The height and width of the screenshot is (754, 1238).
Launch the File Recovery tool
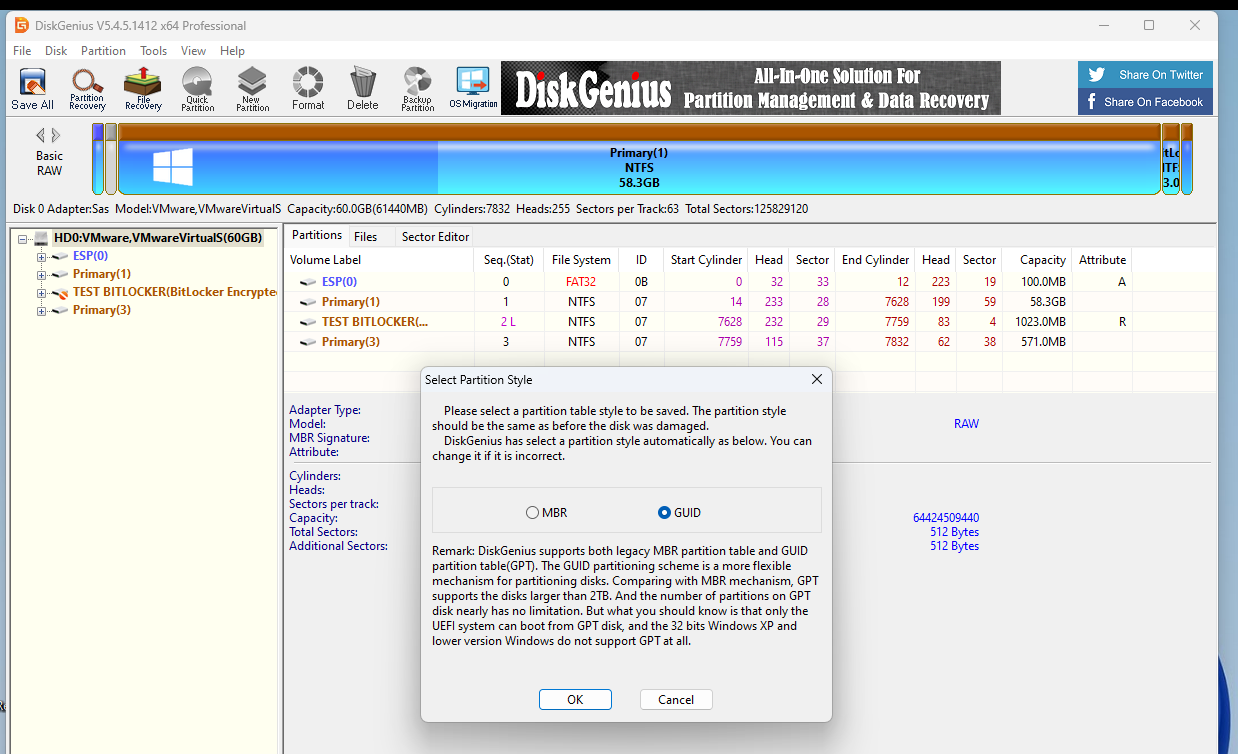(x=143, y=89)
